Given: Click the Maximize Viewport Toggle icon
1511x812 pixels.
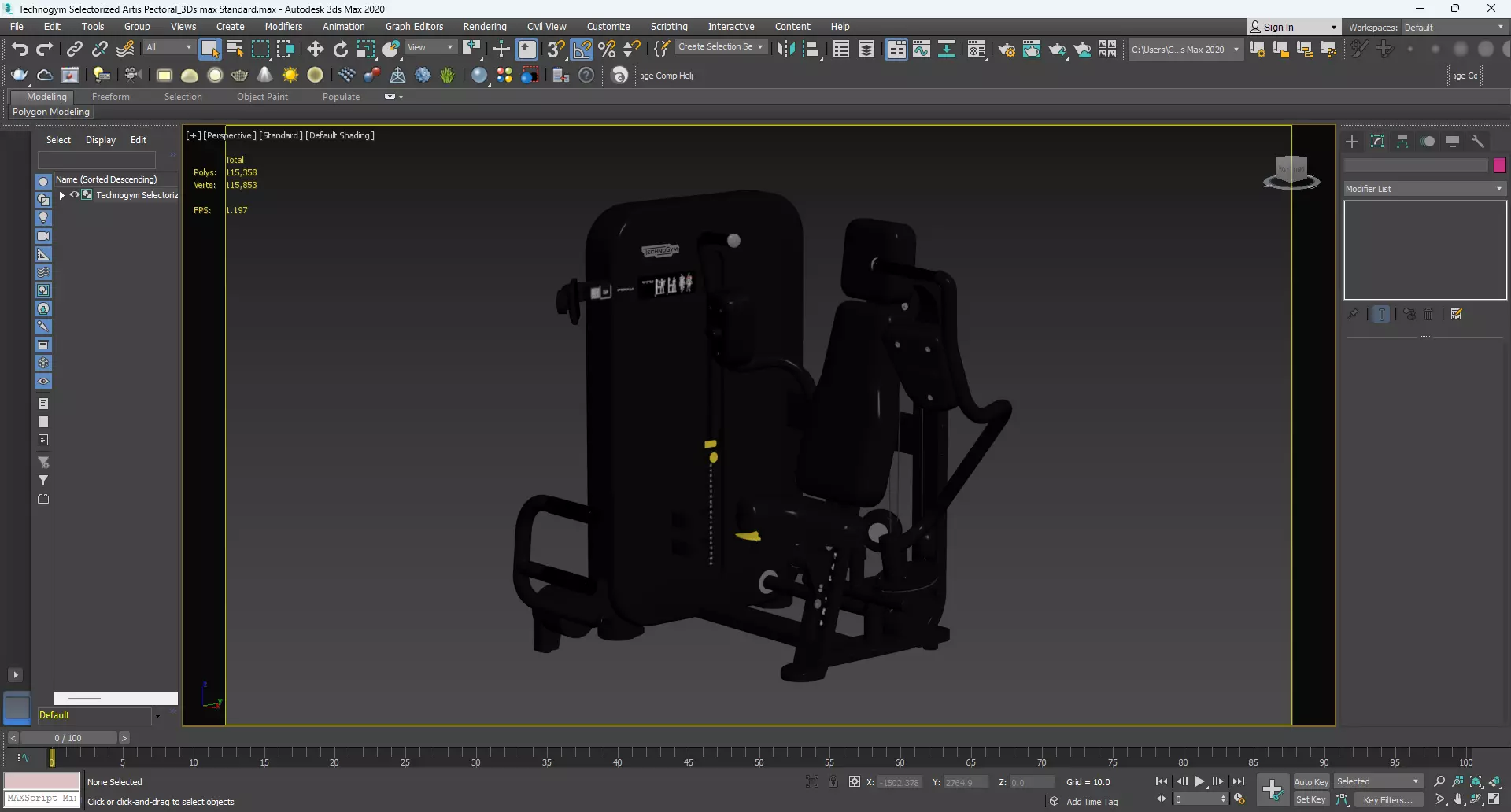Looking at the screenshot, I should pyautogui.click(x=1494, y=799).
